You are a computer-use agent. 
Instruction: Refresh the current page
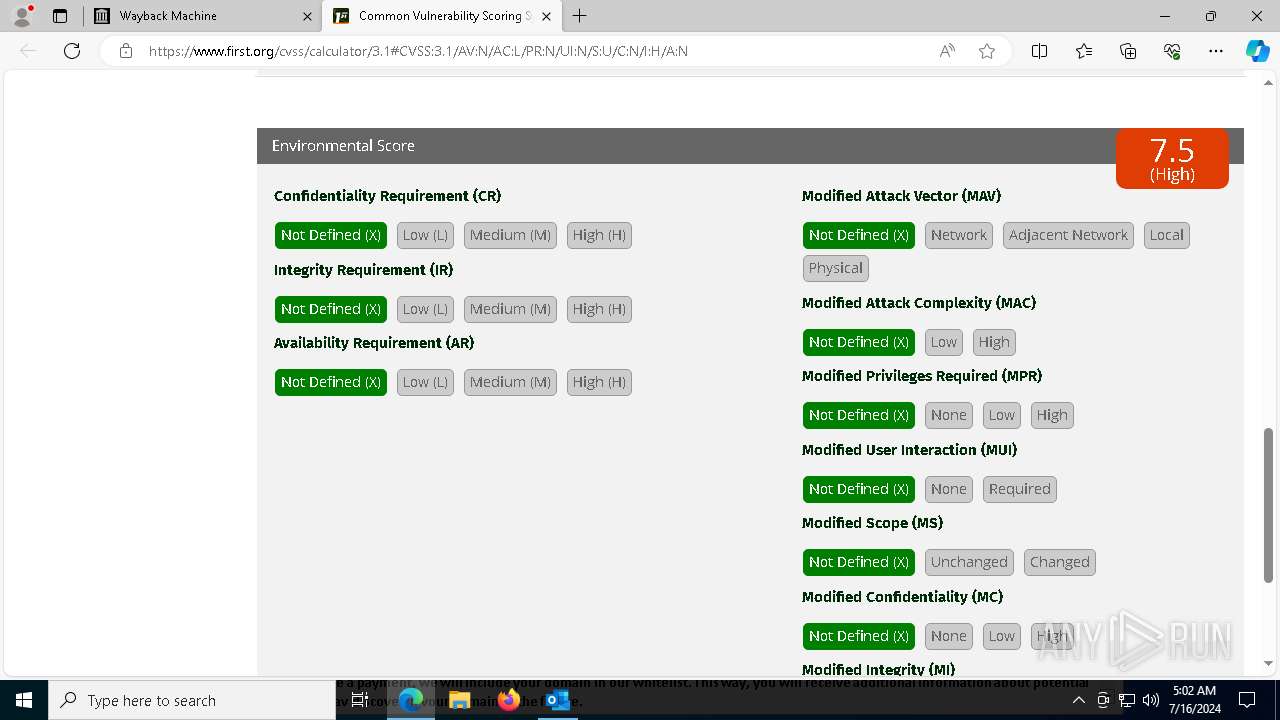coord(72,51)
